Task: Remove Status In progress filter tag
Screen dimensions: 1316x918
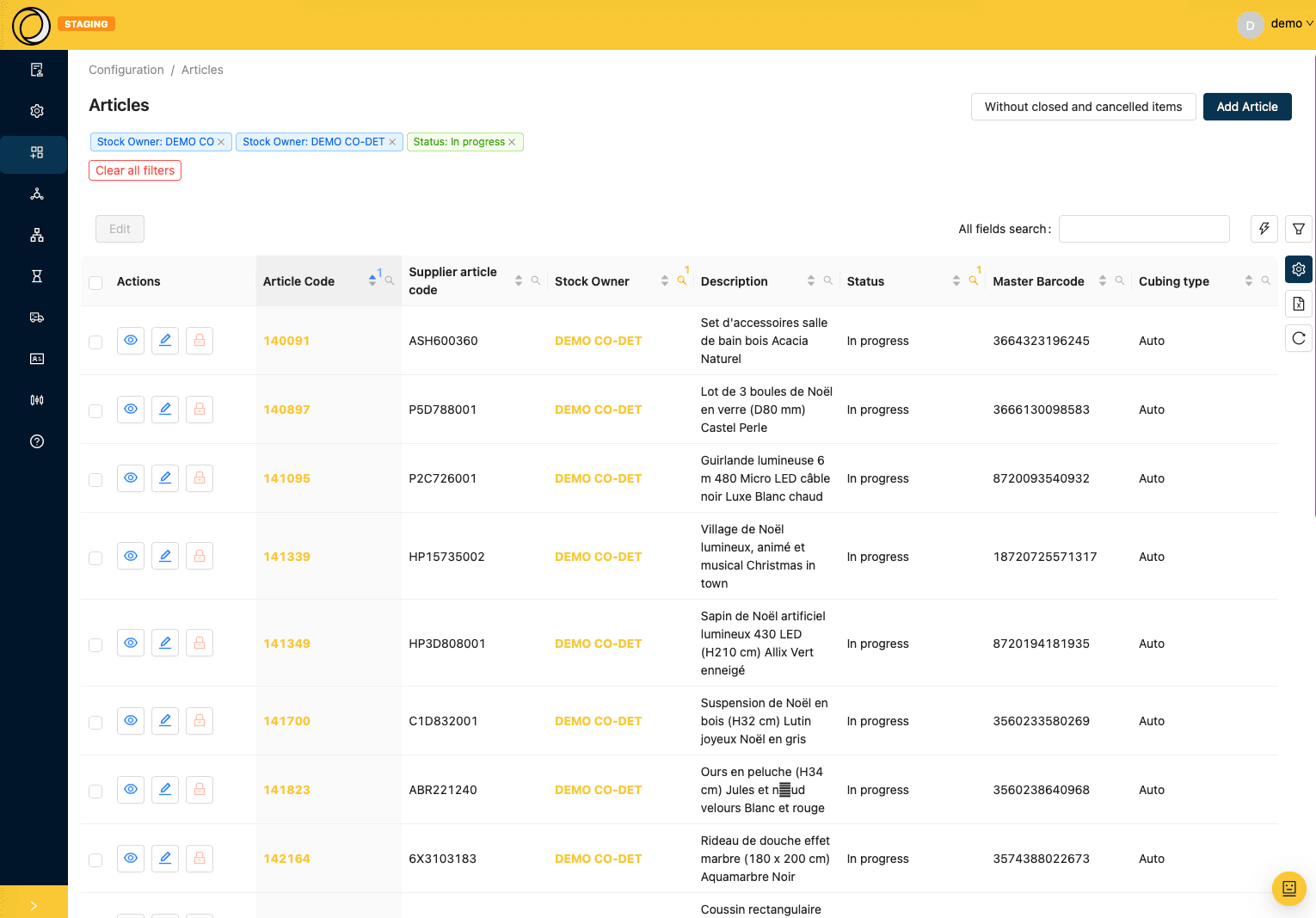Action: (x=512, y=142)
